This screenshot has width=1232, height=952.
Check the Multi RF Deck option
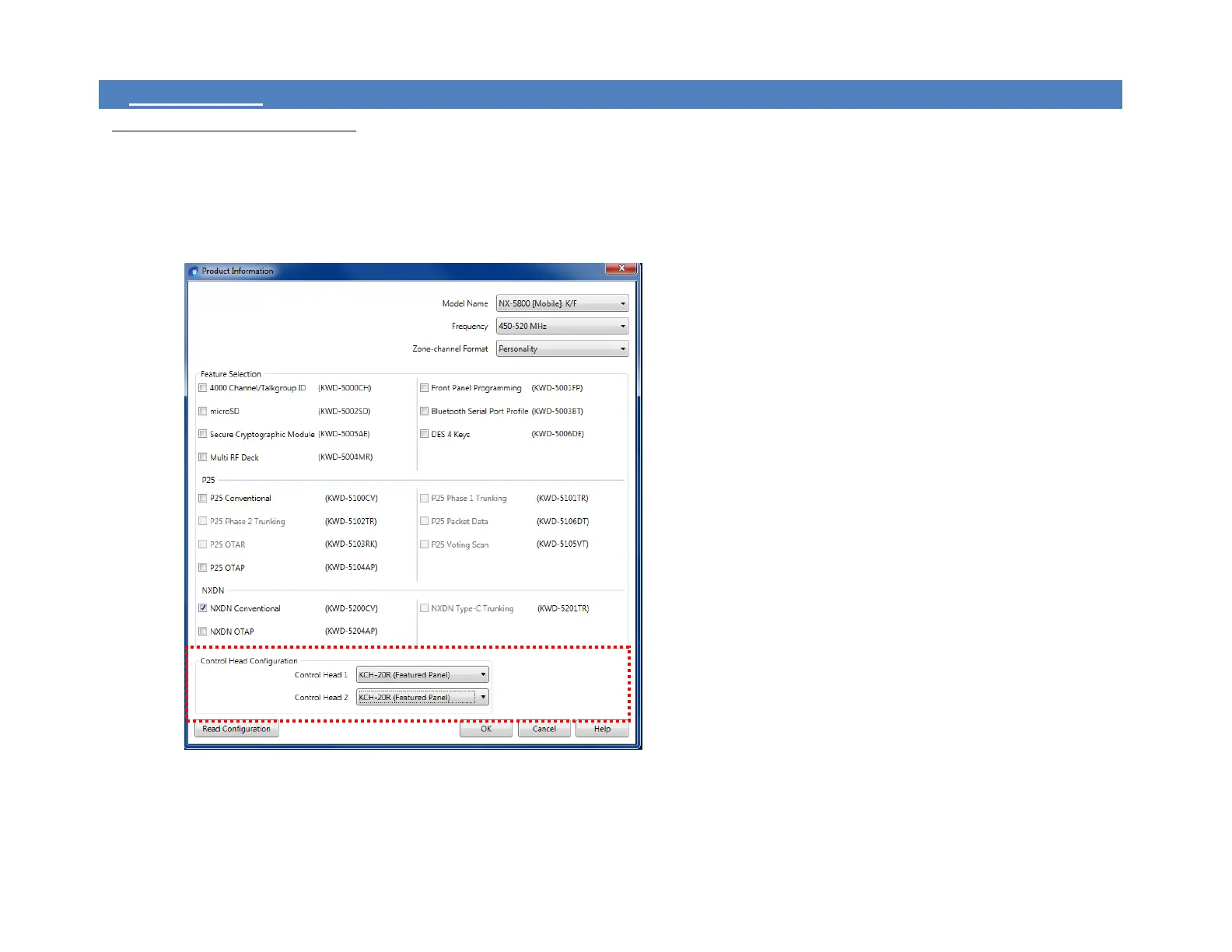(x=203, y=457)
